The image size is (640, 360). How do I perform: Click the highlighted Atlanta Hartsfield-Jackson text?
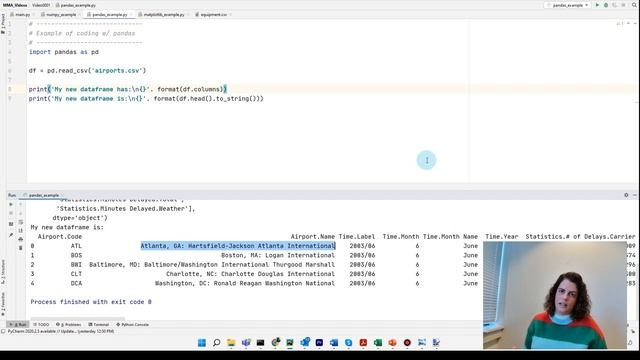[238, 246]
